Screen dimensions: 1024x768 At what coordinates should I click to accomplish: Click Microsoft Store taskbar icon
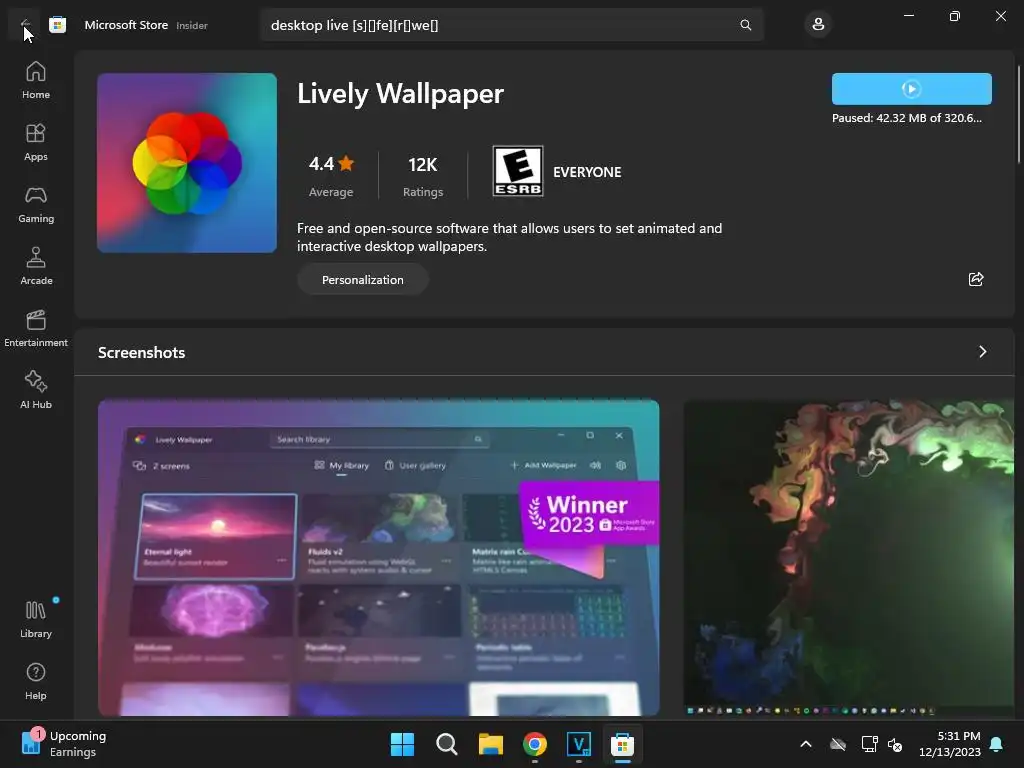(x=622, y=744)
